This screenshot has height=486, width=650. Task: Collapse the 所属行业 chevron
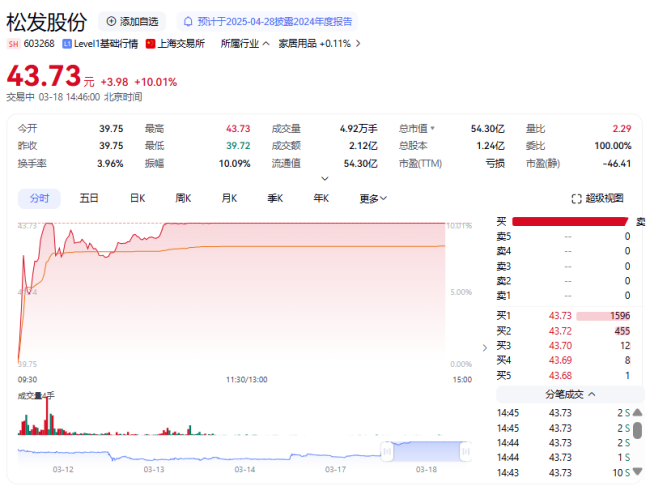pos(266,44)
